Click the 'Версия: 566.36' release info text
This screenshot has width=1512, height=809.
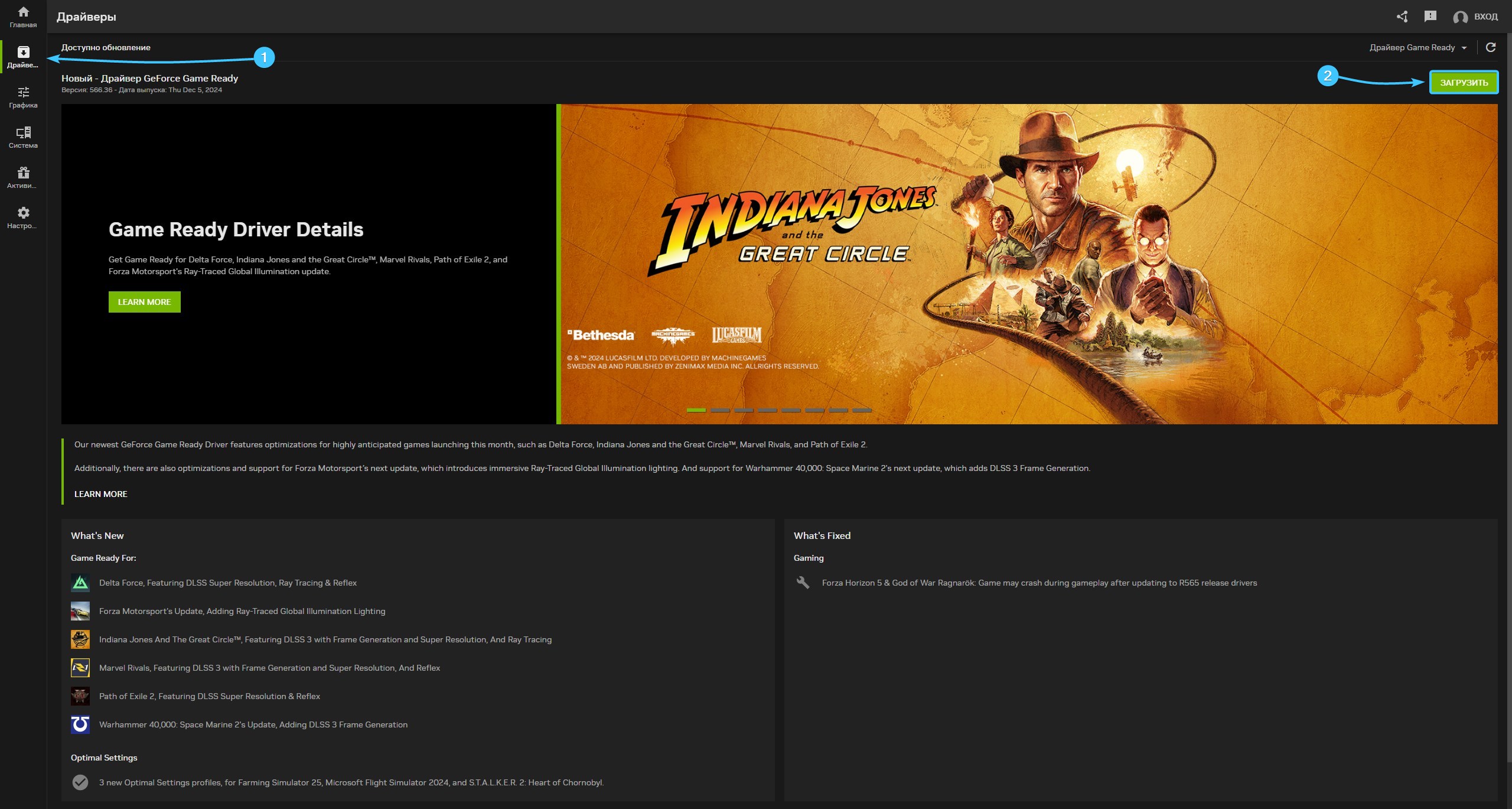point(142,90)
